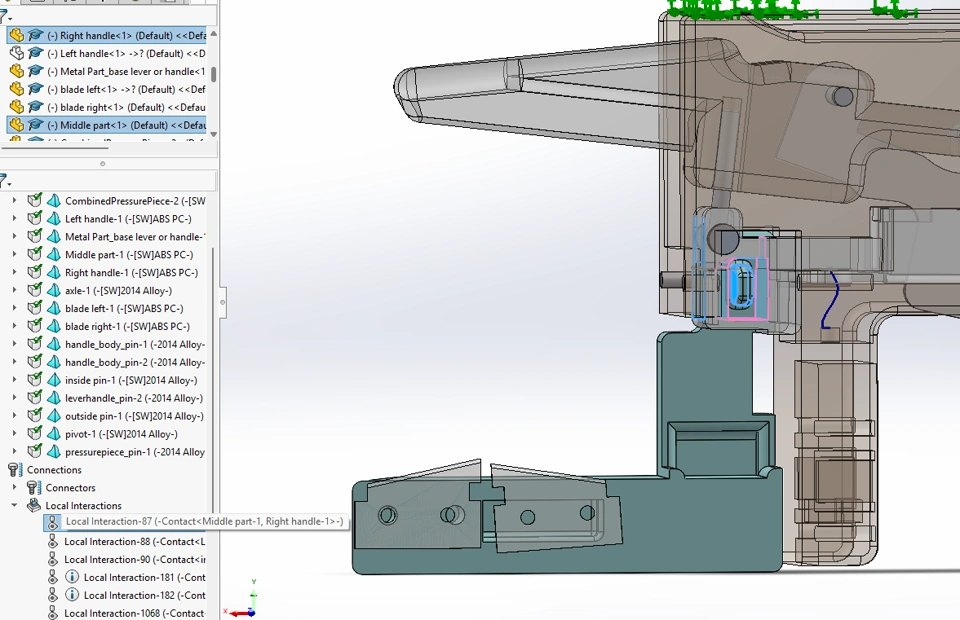The height and width of the screenshot is (620, 960).
Task: Select the Connections folder label
Action: click(x=54, y=469)
